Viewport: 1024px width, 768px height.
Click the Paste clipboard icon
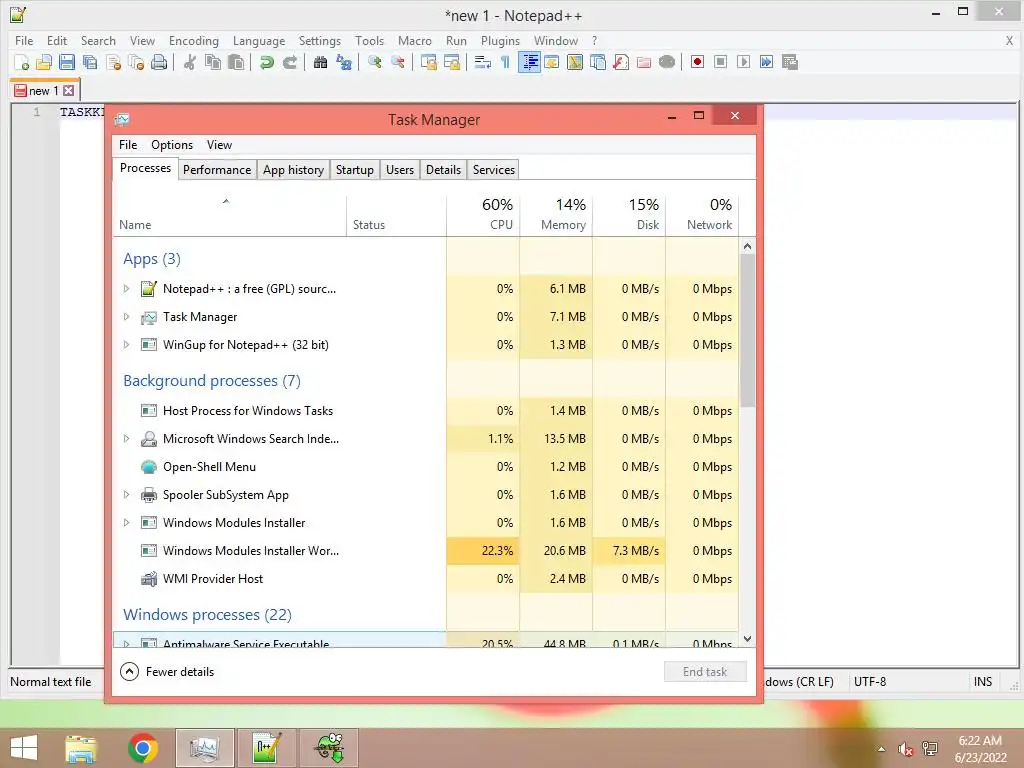pyautogui.click(x=236, y=63)
